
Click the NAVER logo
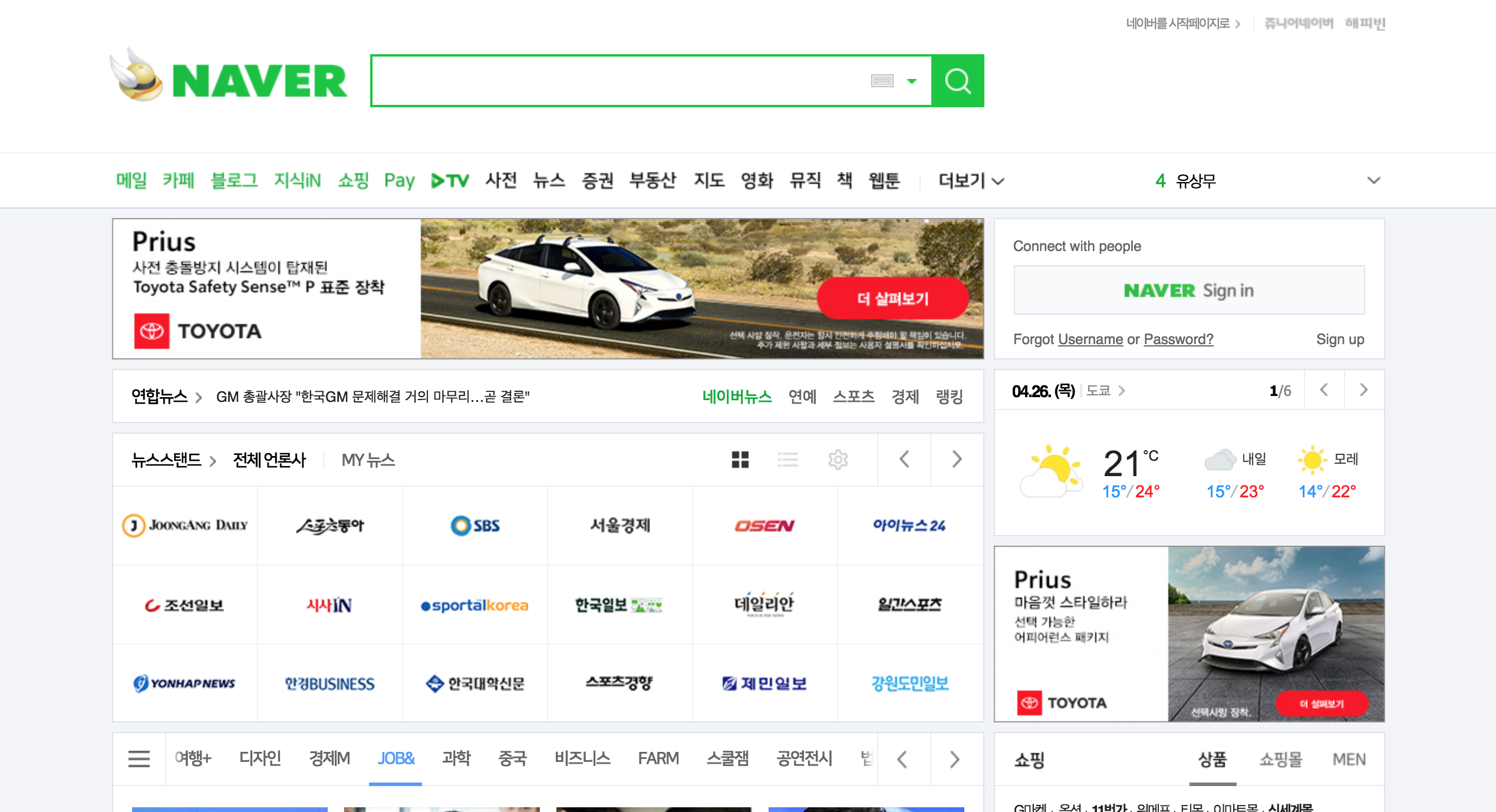click(259, 81)
